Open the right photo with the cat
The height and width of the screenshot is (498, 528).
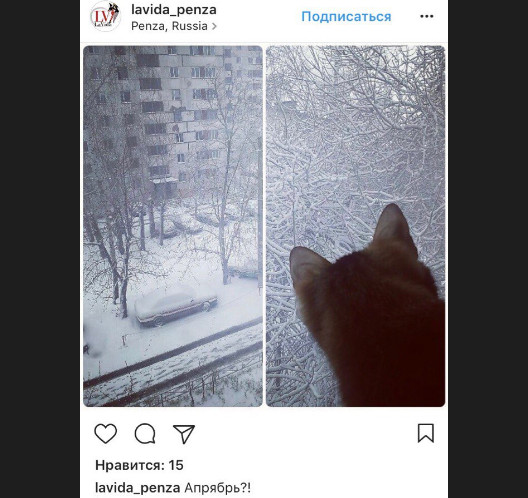click(x=356, y=226)
